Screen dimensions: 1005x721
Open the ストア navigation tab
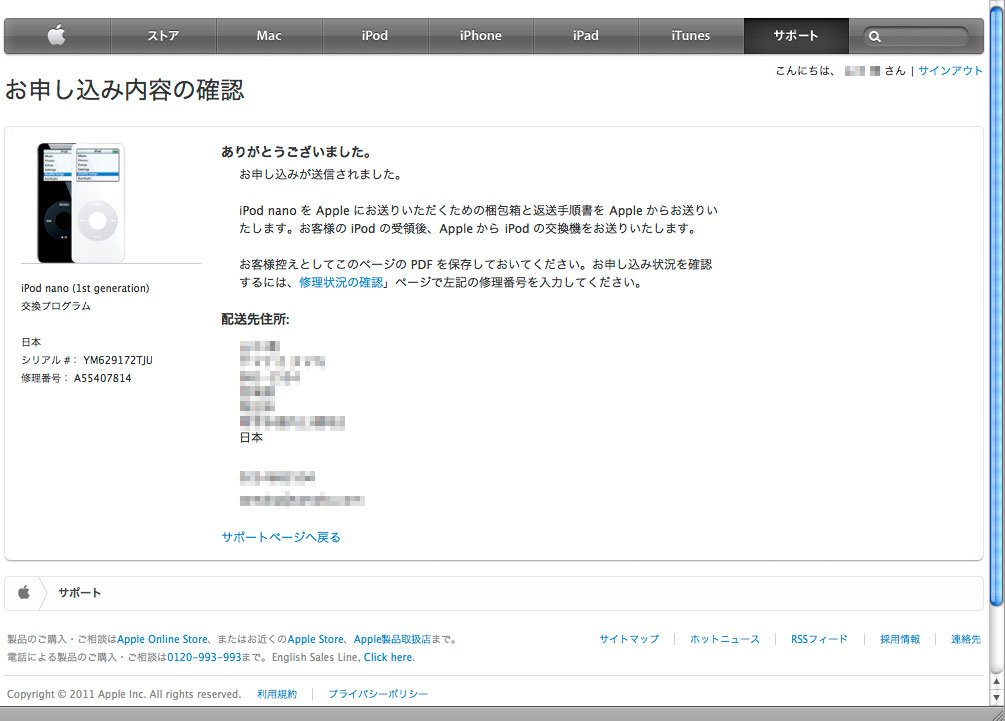tap(163, 36)
